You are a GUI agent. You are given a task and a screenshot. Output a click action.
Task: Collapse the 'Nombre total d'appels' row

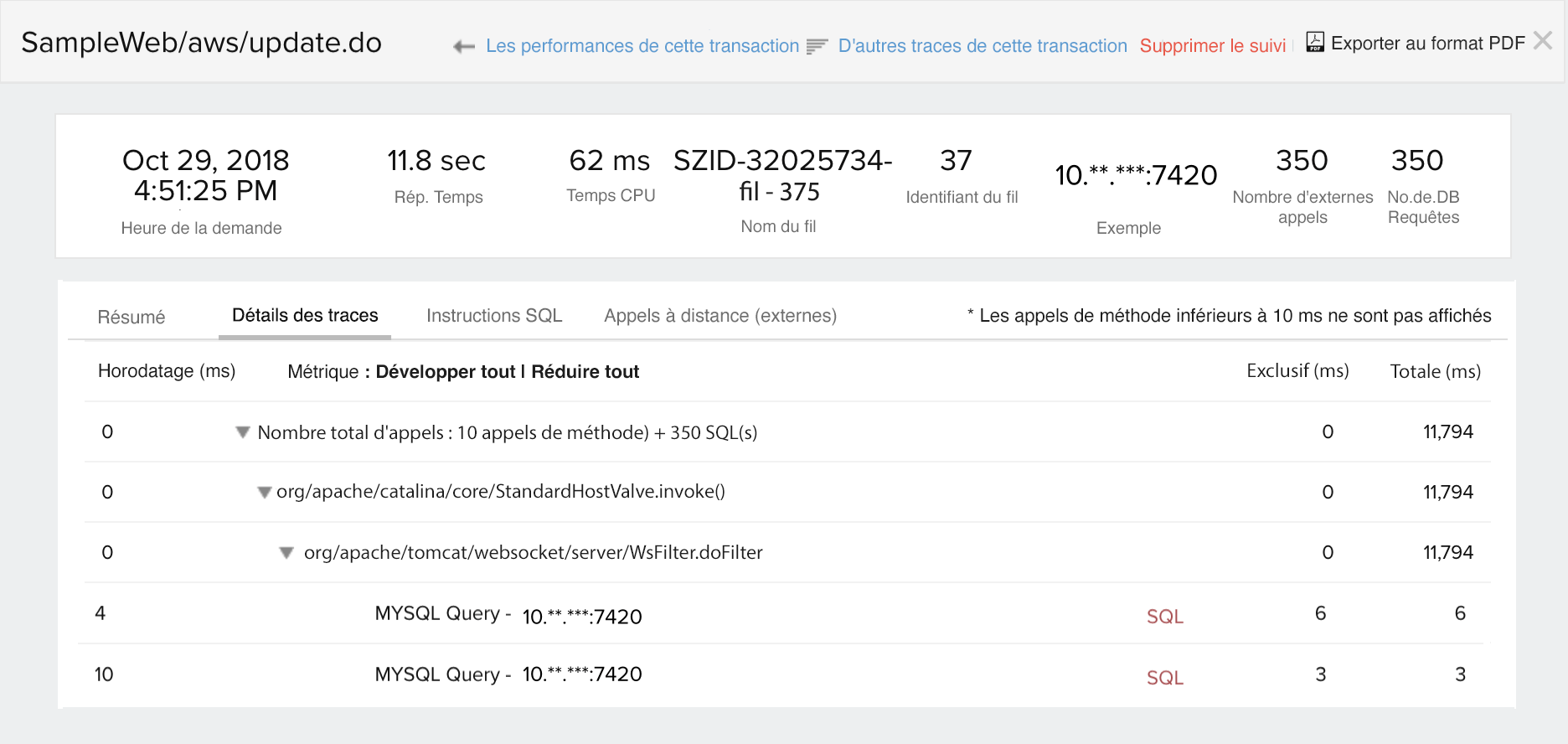[243, 432]
